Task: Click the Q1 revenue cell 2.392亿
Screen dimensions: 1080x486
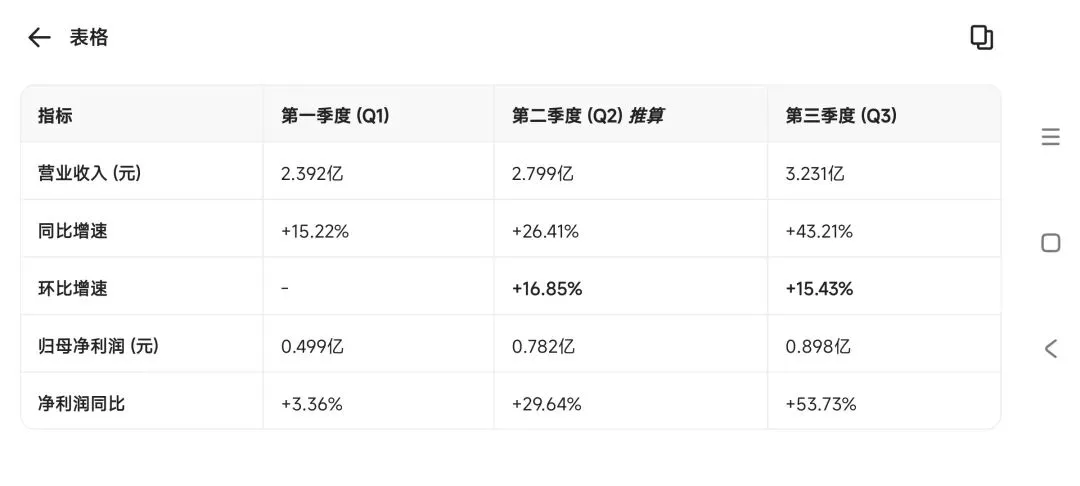Action: (312, 173)
